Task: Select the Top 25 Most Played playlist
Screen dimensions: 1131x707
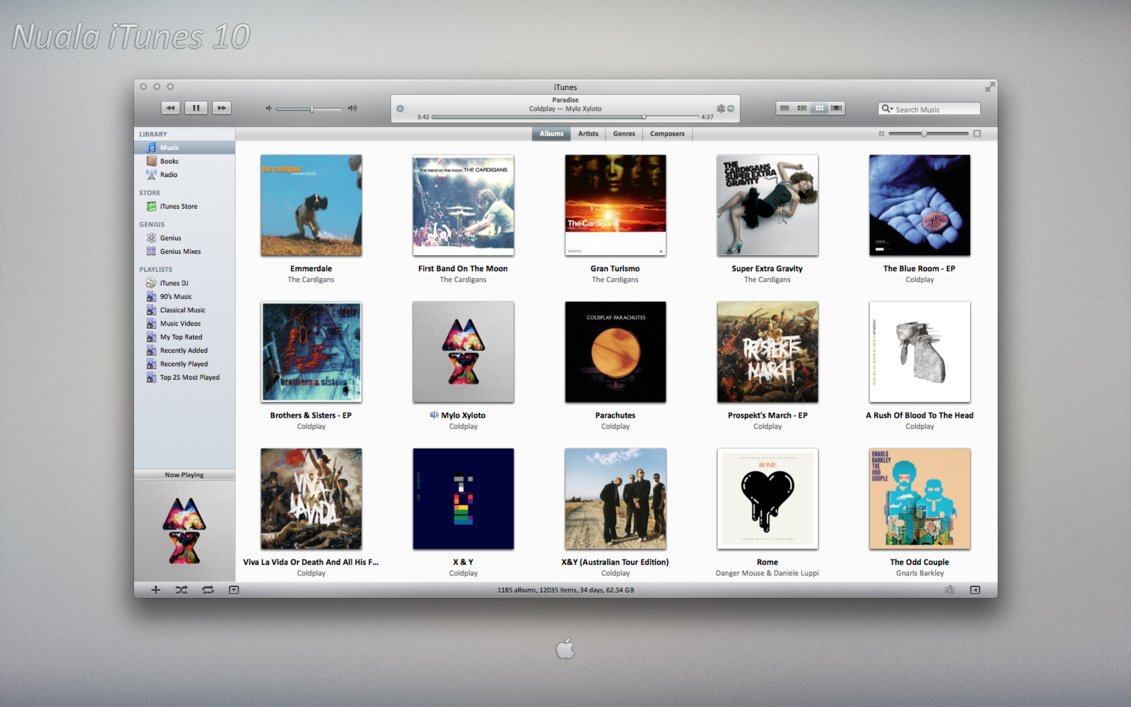Action: point(185,377)
